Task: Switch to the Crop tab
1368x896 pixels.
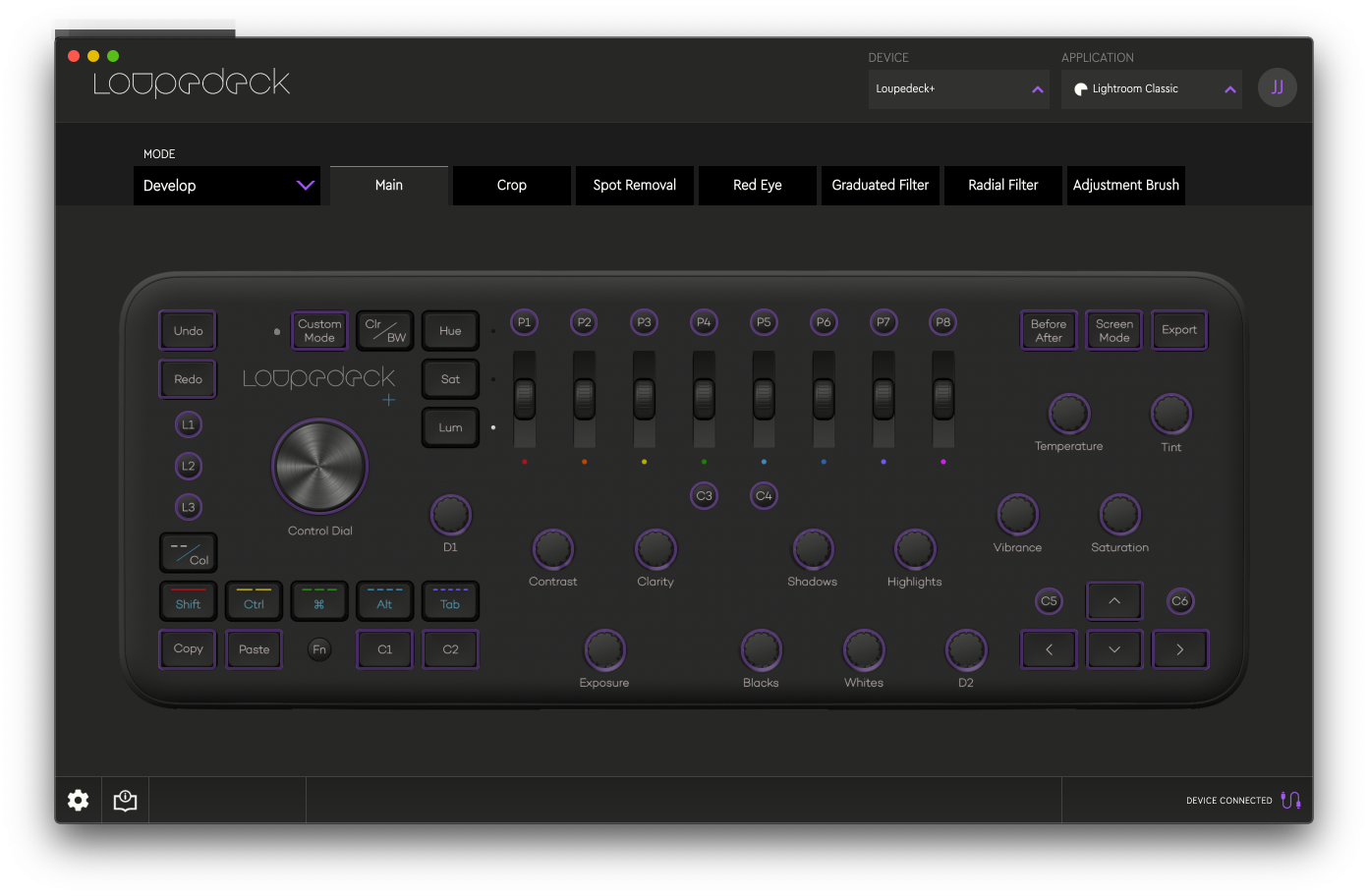Action: [512, 186]
